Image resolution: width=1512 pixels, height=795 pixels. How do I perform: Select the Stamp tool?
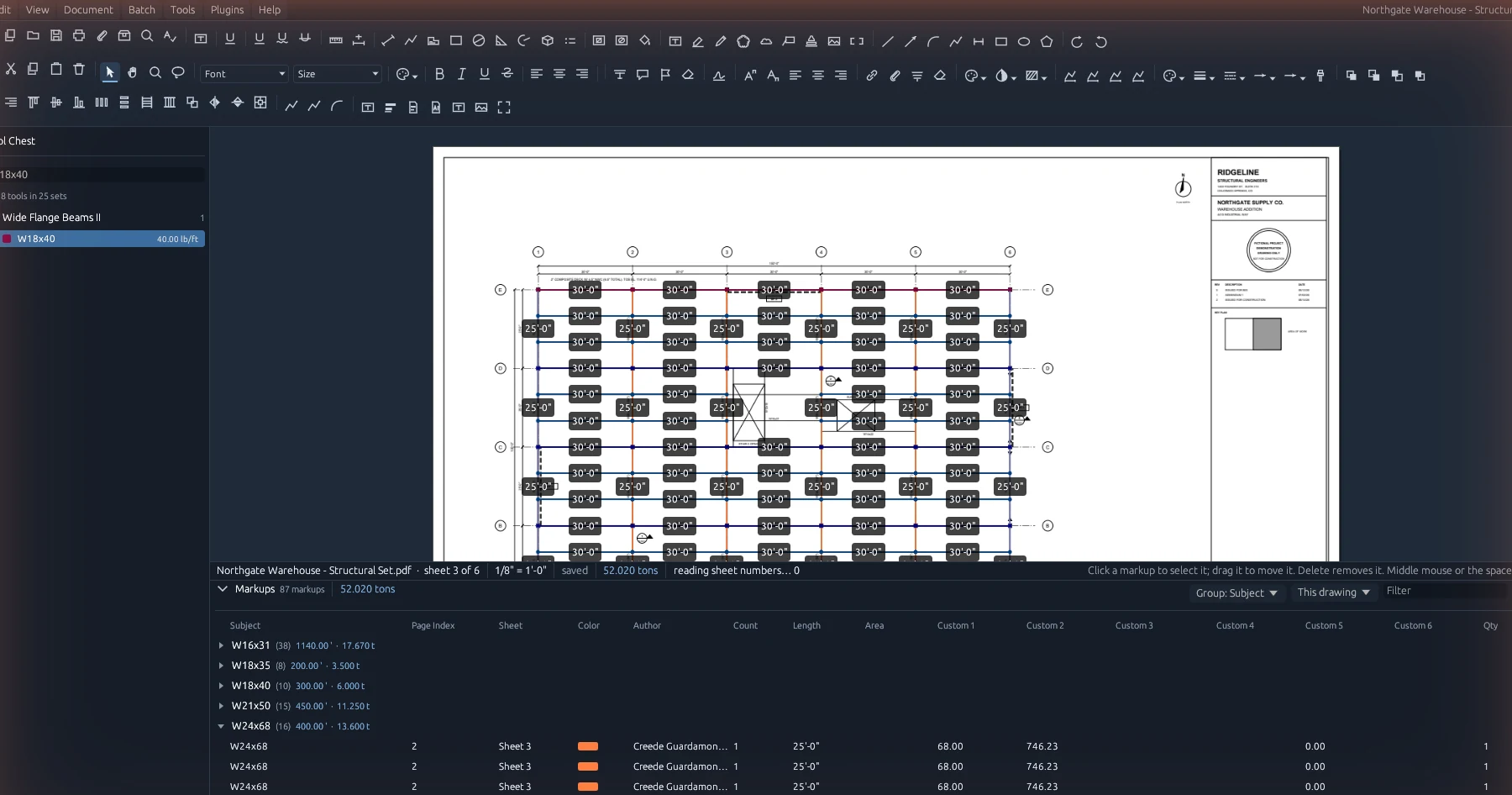811,41
